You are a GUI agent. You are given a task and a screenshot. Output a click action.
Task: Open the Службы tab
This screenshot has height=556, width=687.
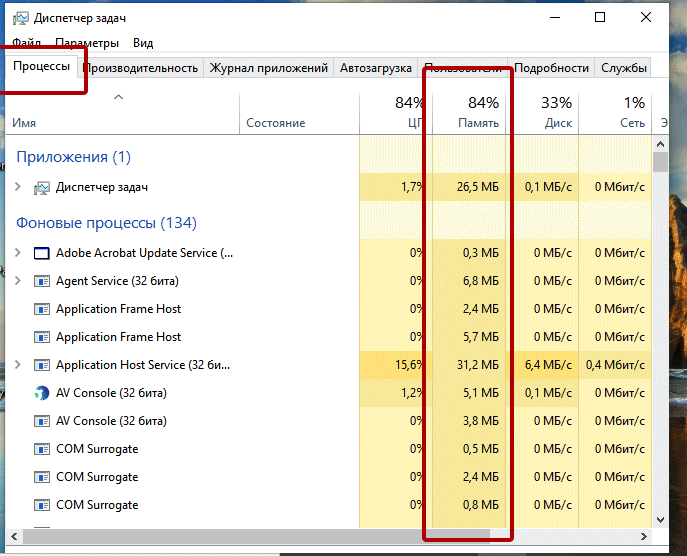(x=623, y=68)
